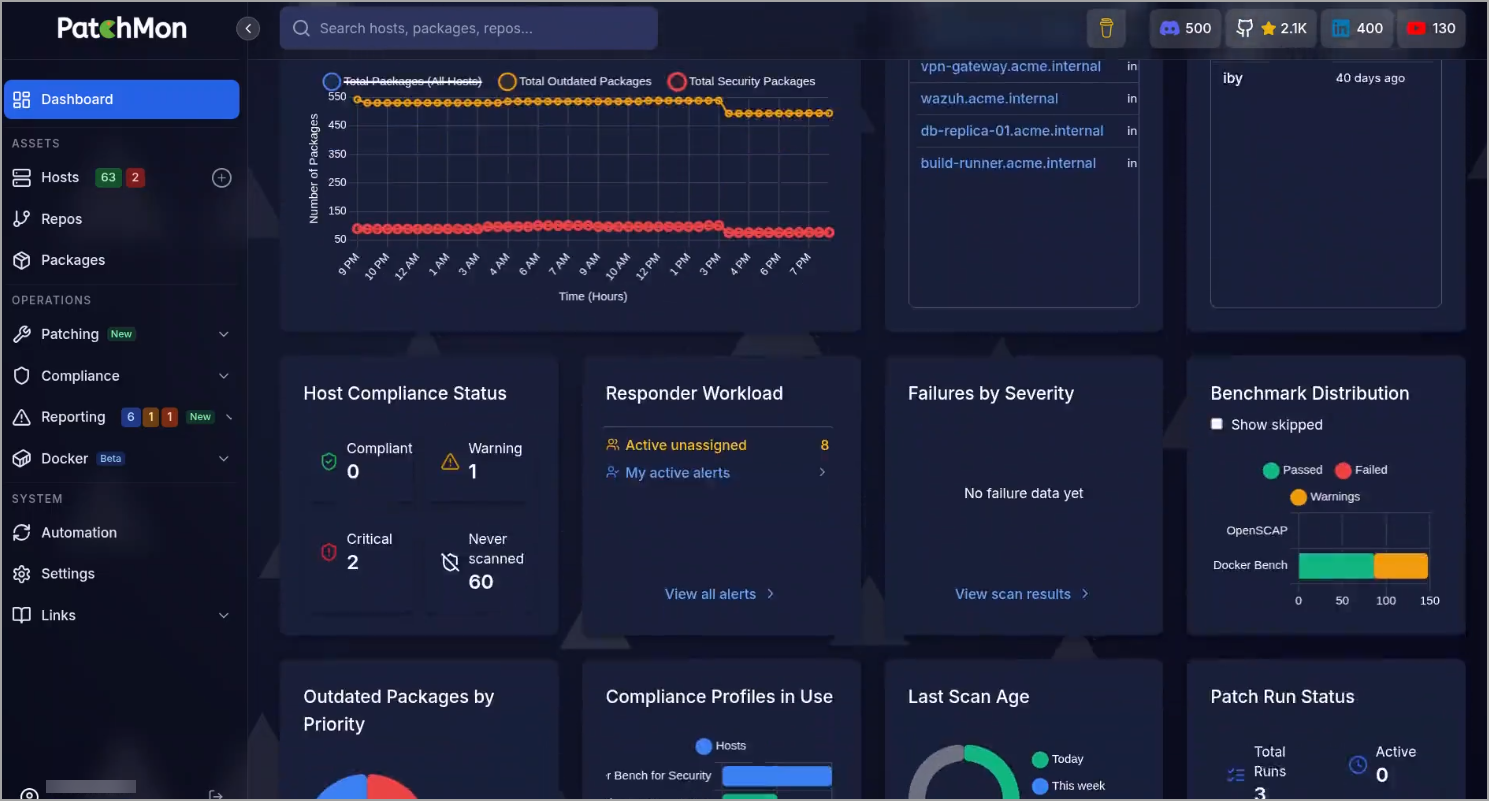Click the Active clock icon in Patch Run Status
1489x801 pixels.
pyautogui.click(x=1358, y=764)
